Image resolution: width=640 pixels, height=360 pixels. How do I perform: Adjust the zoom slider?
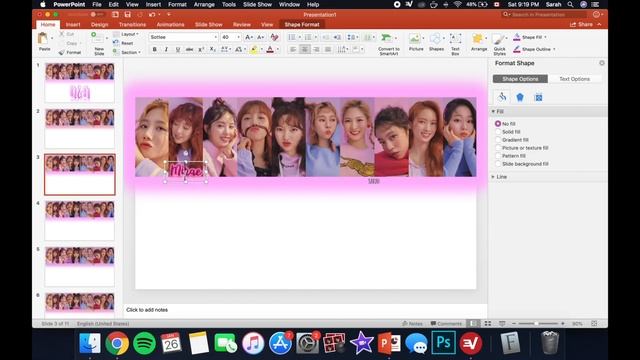point(536,324)
